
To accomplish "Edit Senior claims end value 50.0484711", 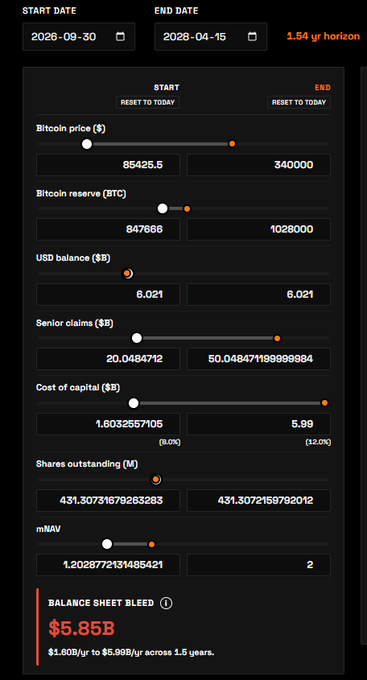I will pyautogui.click(x=259, y=359).
